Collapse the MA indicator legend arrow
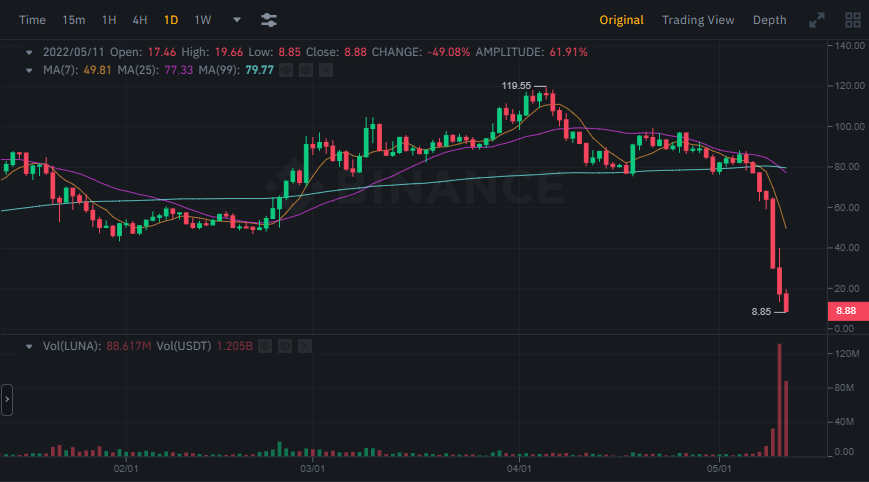The width and height of the screenshot is (869, 482). 28,70
